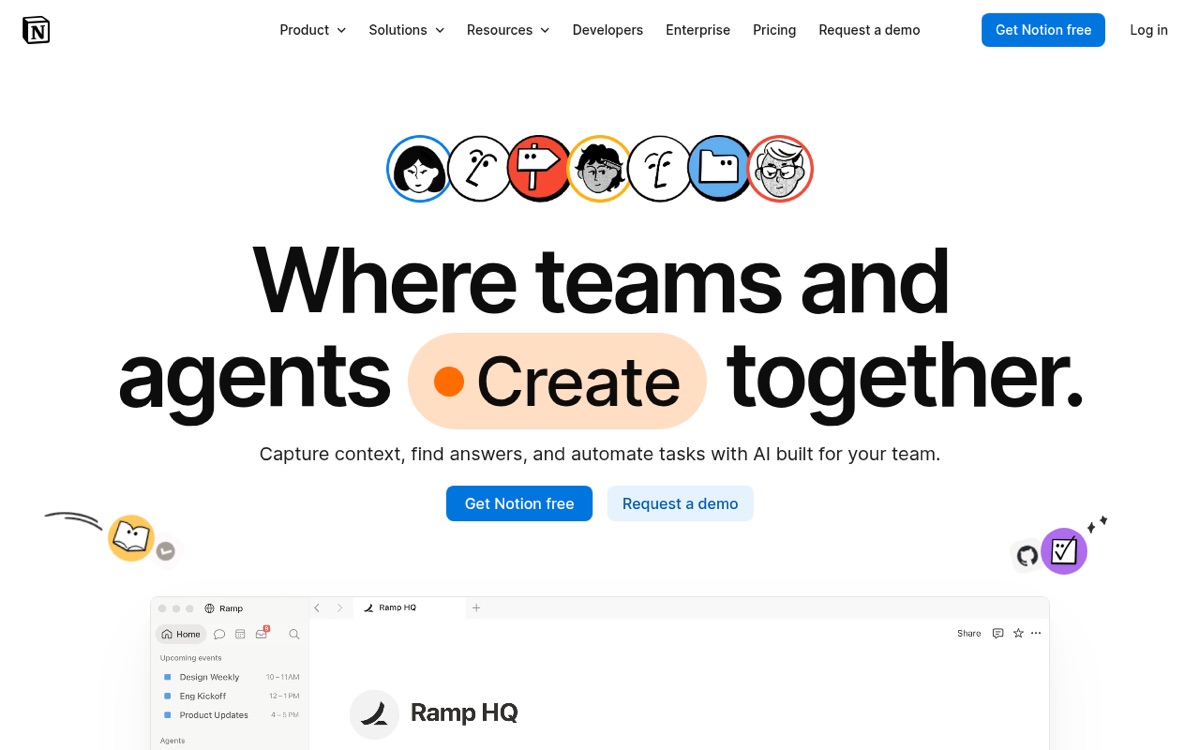Click forward arrow in app preview
The height and width of the screenshot is (750, 1200).
[x=339, y=608]
